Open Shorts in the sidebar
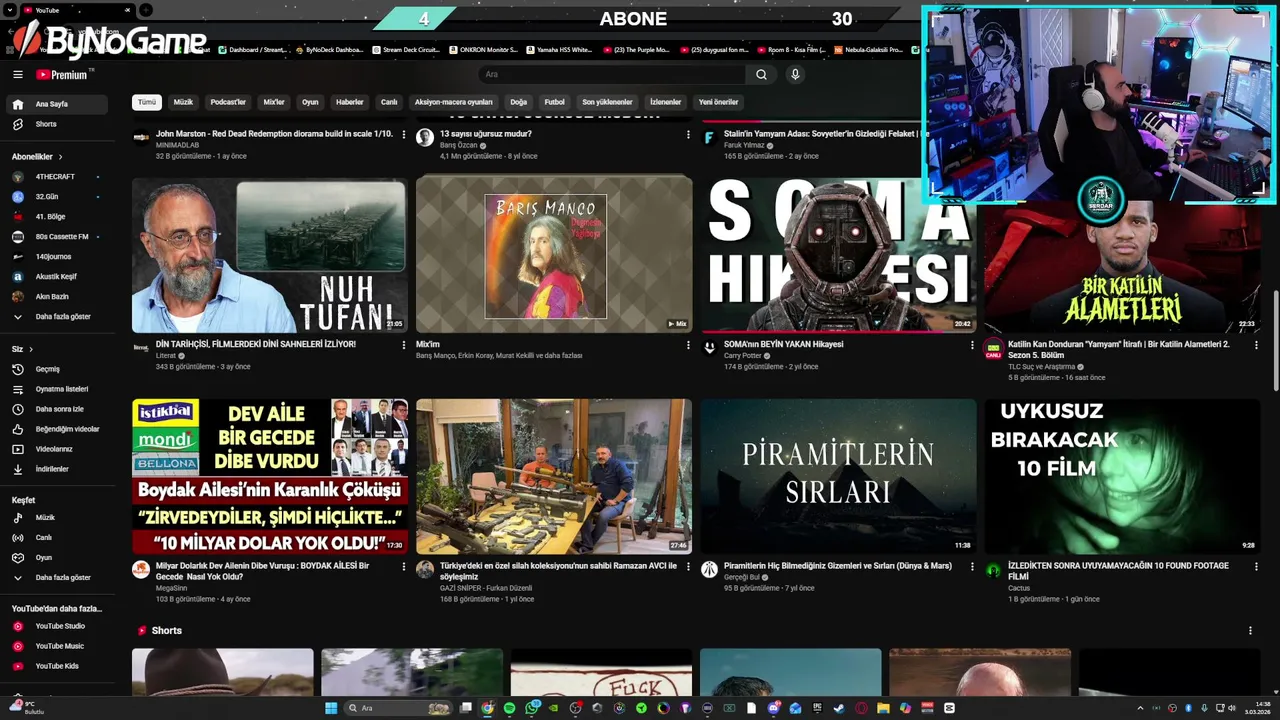The image size is (1280, 720). 58,124
